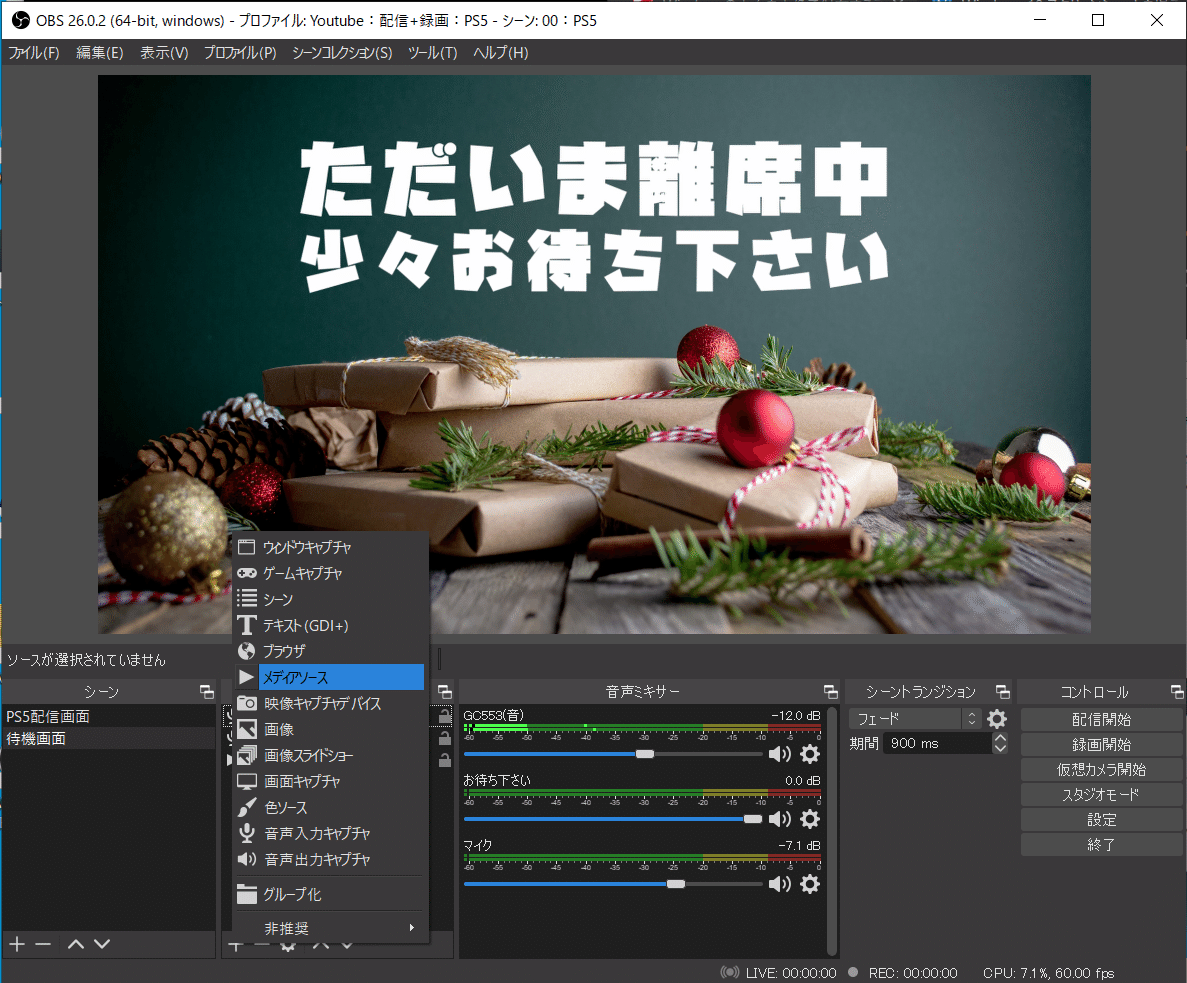Choose Video Capture Device (映像キャプチャデバイス)
1187x983 pixels.
click(330, 703)
